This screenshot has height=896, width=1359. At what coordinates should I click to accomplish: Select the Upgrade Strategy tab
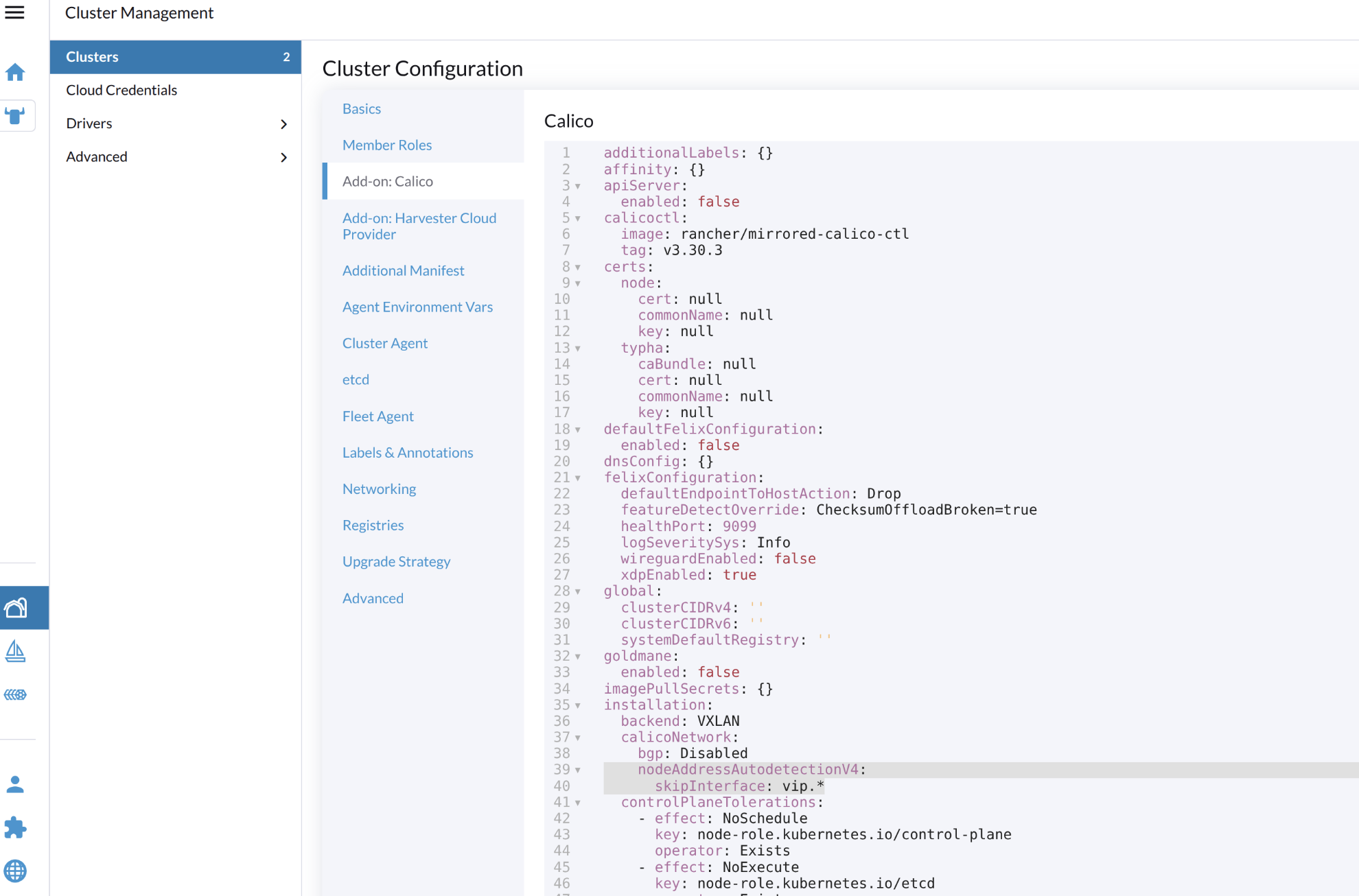point(396,561)
